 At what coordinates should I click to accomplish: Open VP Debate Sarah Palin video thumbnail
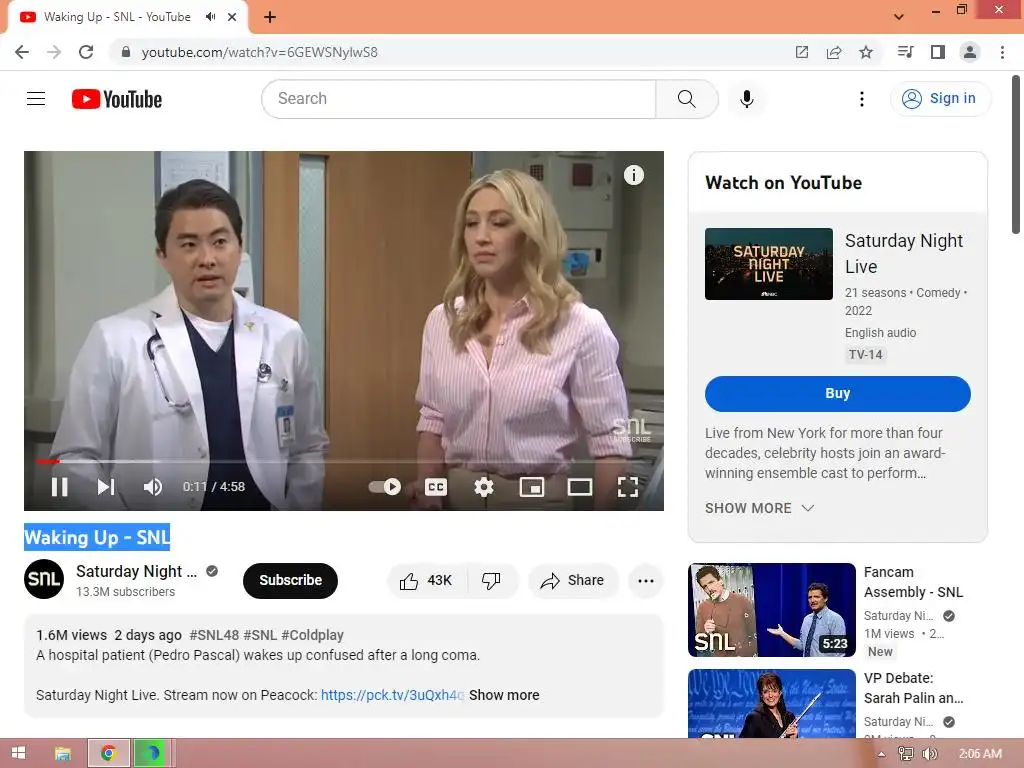[x=772, y=704]
